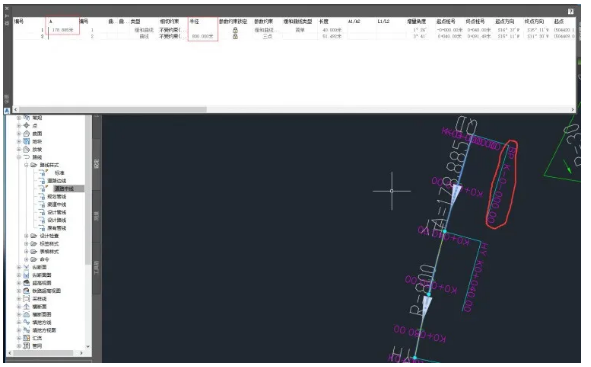
Task: Click the 命令 folder icon
Action: [x=34, y=259]
